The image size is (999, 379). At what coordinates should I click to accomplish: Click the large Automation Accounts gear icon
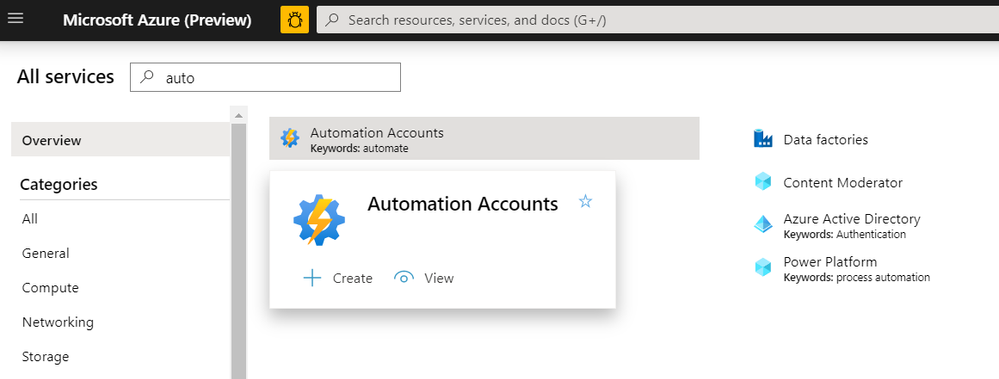click(319, 220)
